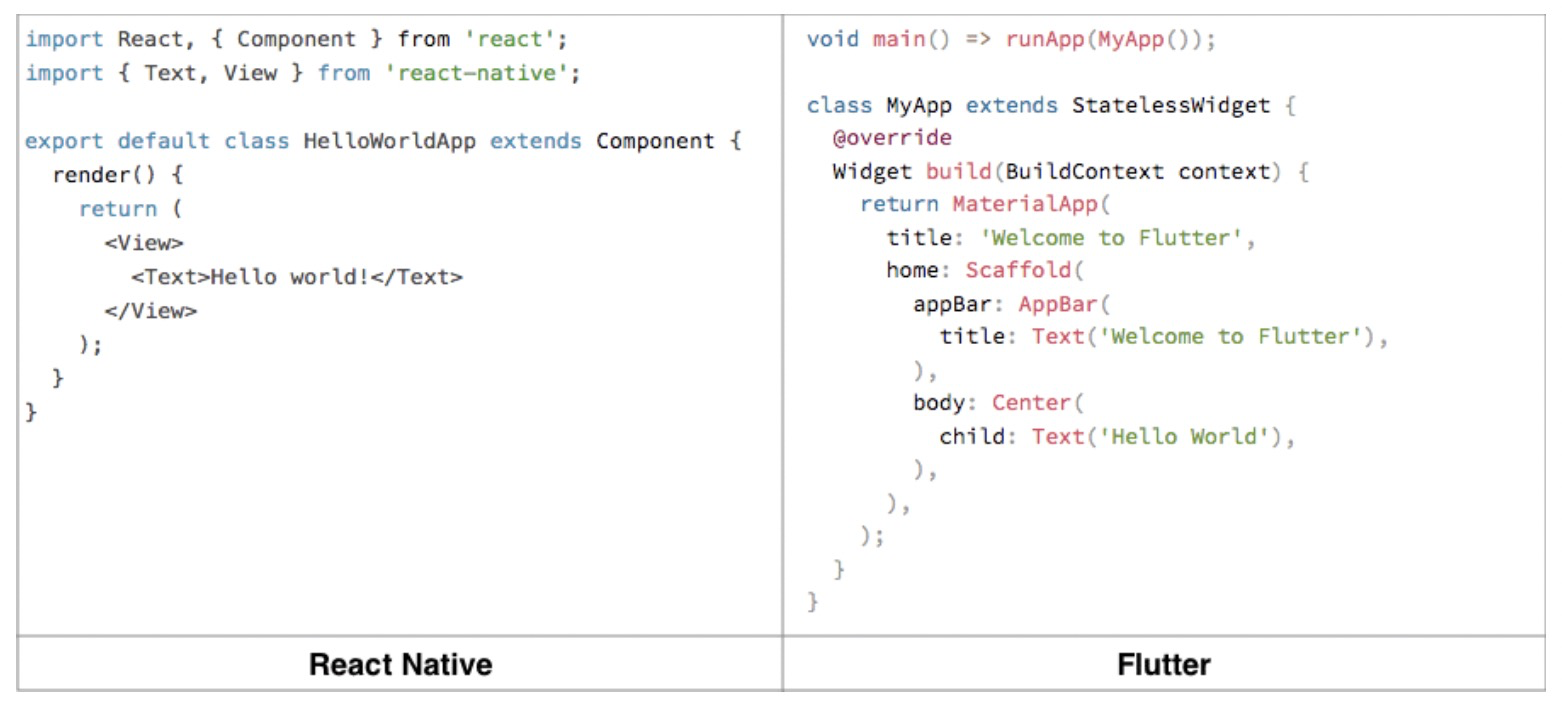1562x702 pixels.
Task: Click the MaterialApp constructor
Action: 1025,204
